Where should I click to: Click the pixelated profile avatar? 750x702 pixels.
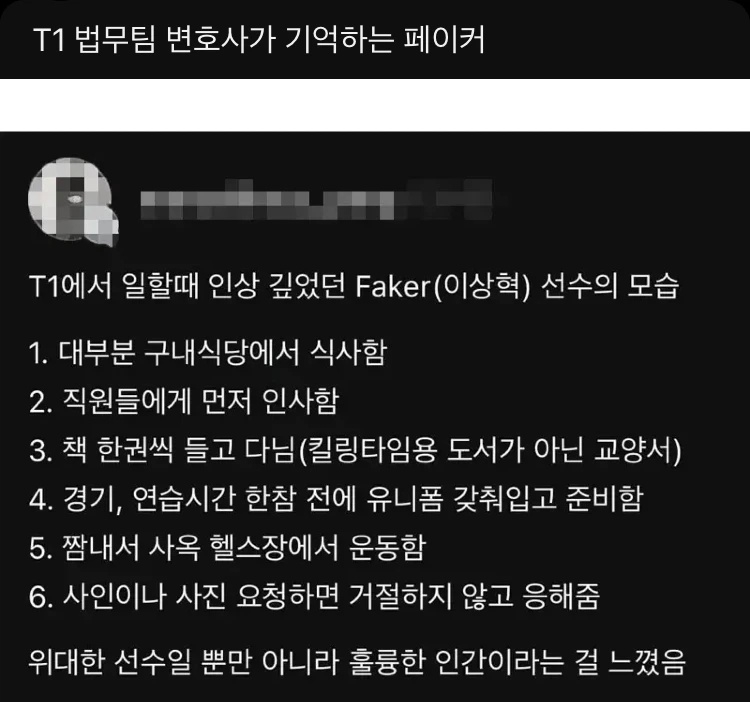(x=72, y=199)
